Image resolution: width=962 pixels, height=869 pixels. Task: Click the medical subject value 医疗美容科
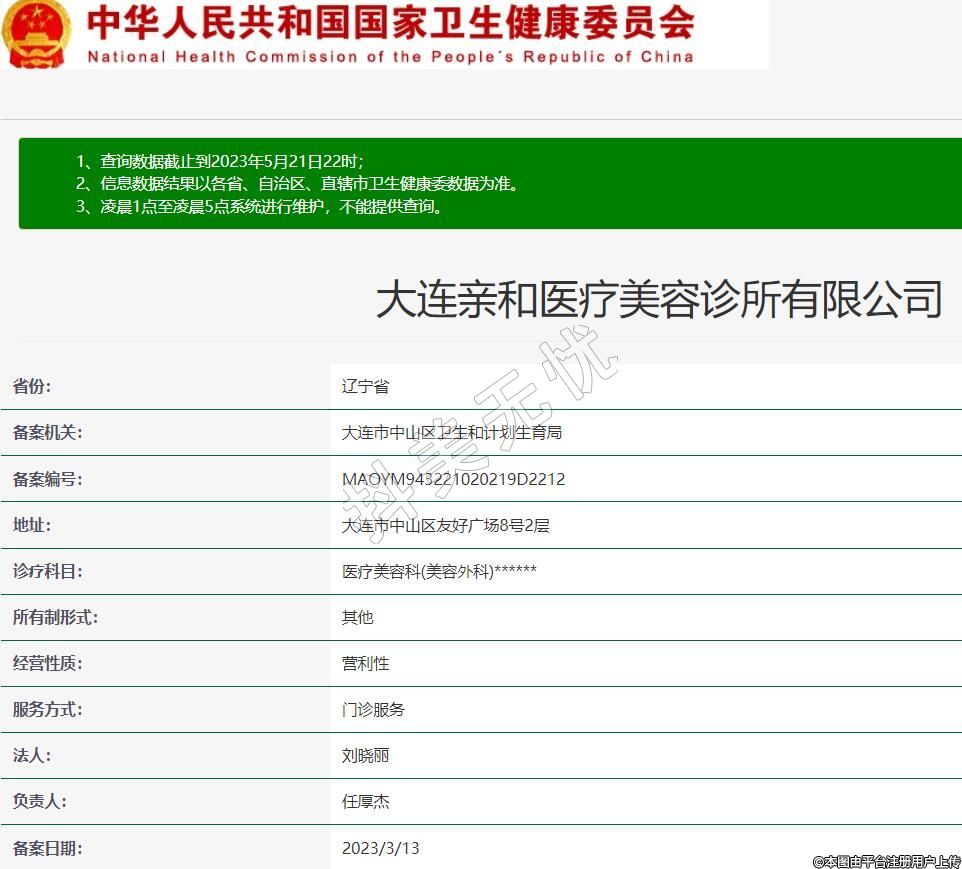[x=439, y=571]
